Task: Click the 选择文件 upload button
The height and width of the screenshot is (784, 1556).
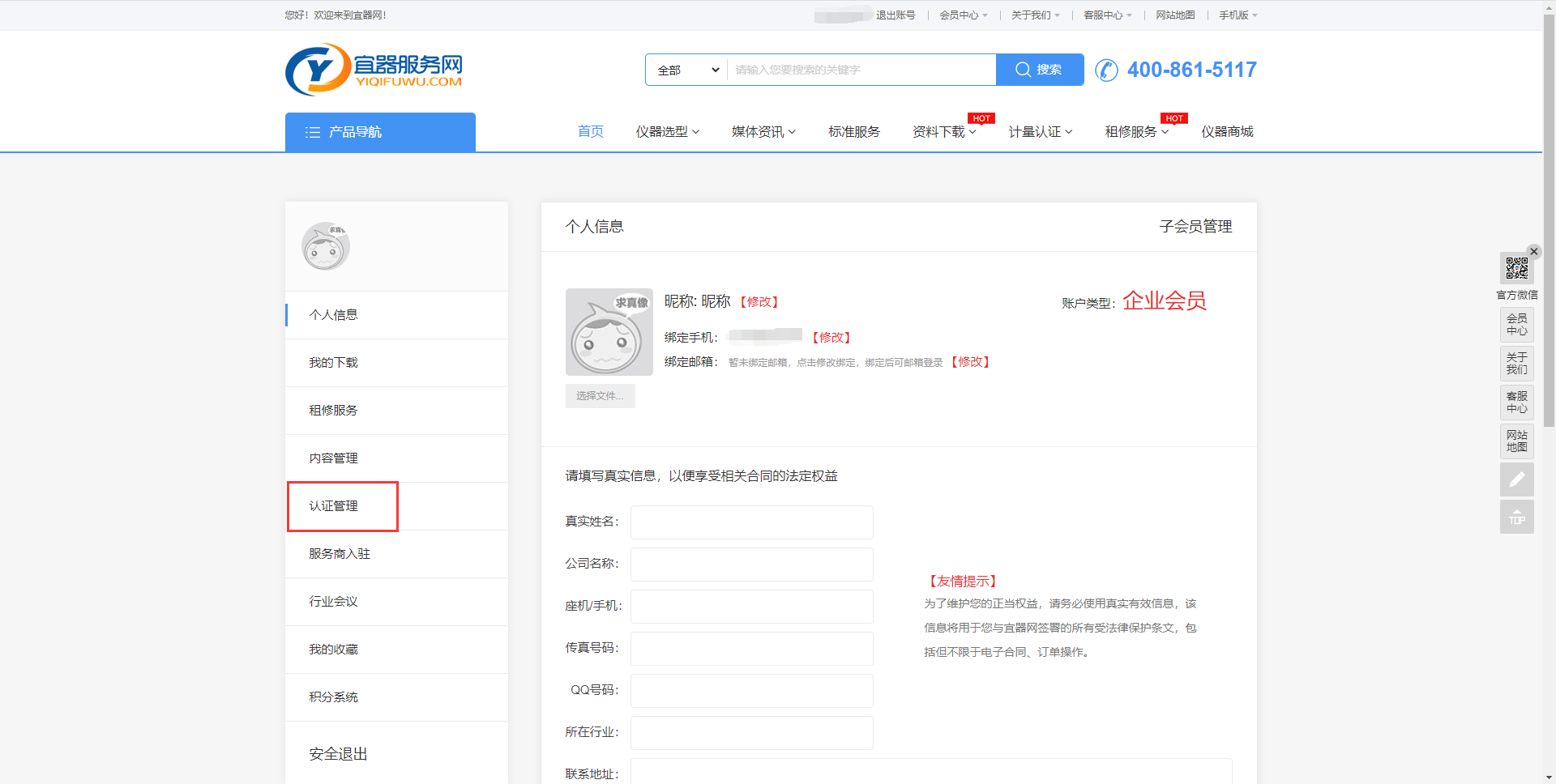Action: pos(601,396)
